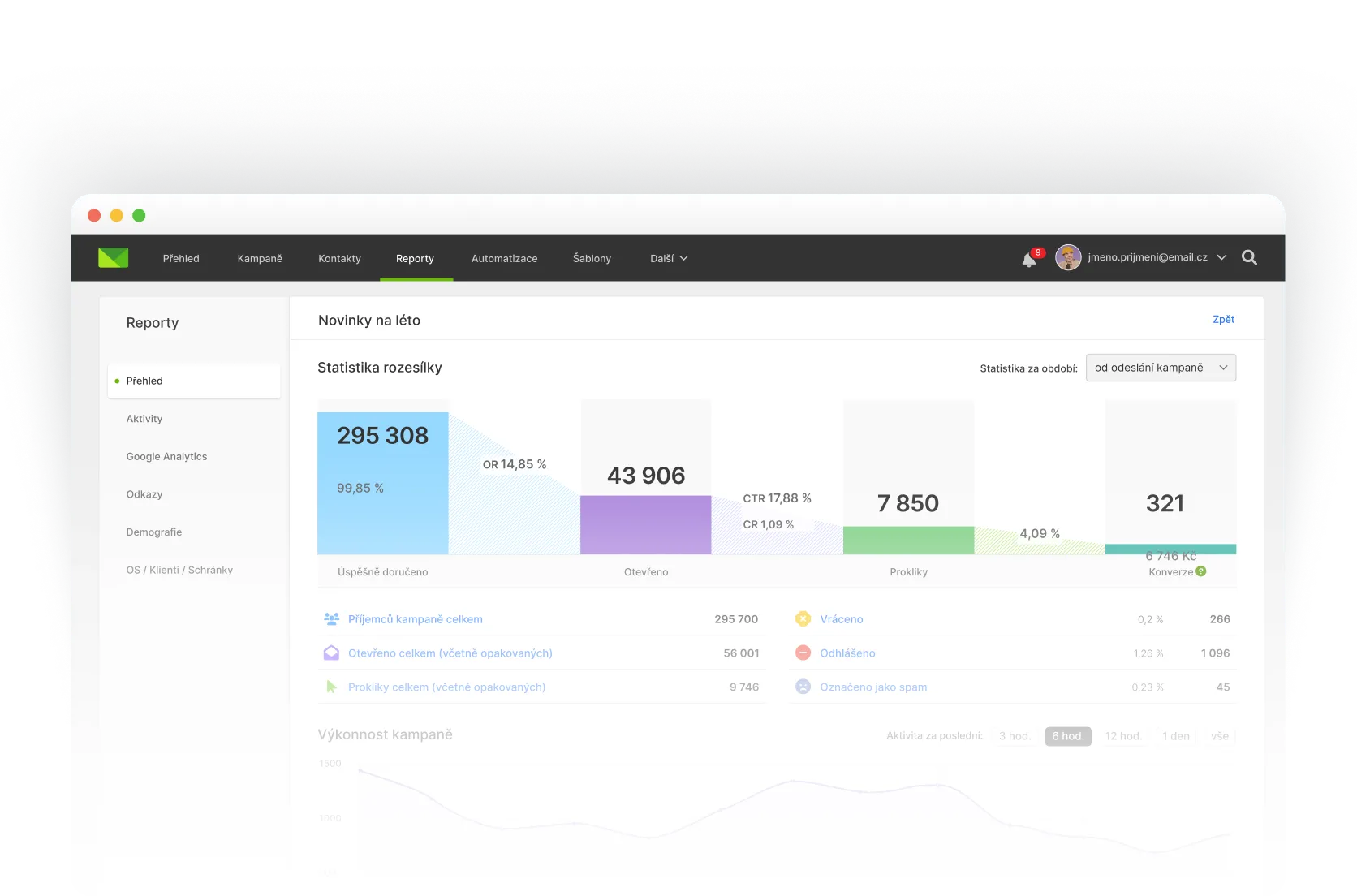
Task: Click the search magnifier icon
Action: pos(1250,258)
